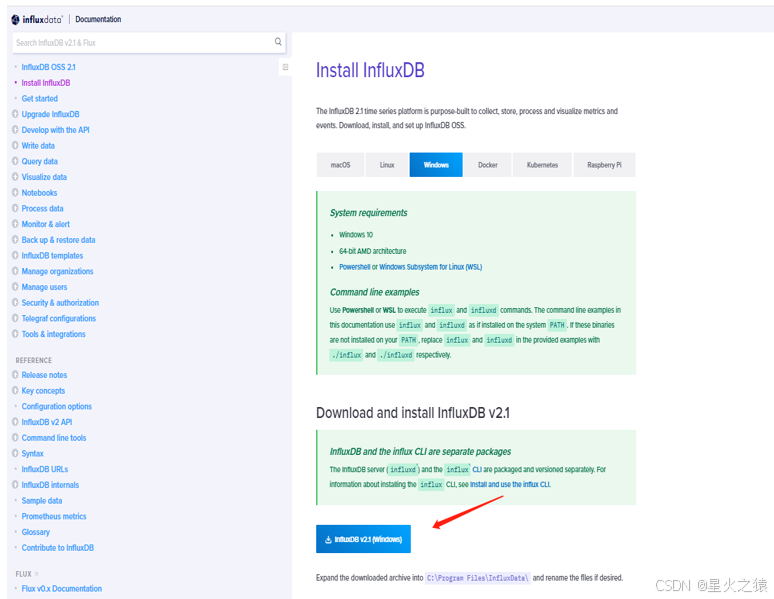Viewport: 774px width, 599px height.
Task: Switch to the Docker tab
Action: click(x=488, y=165)
